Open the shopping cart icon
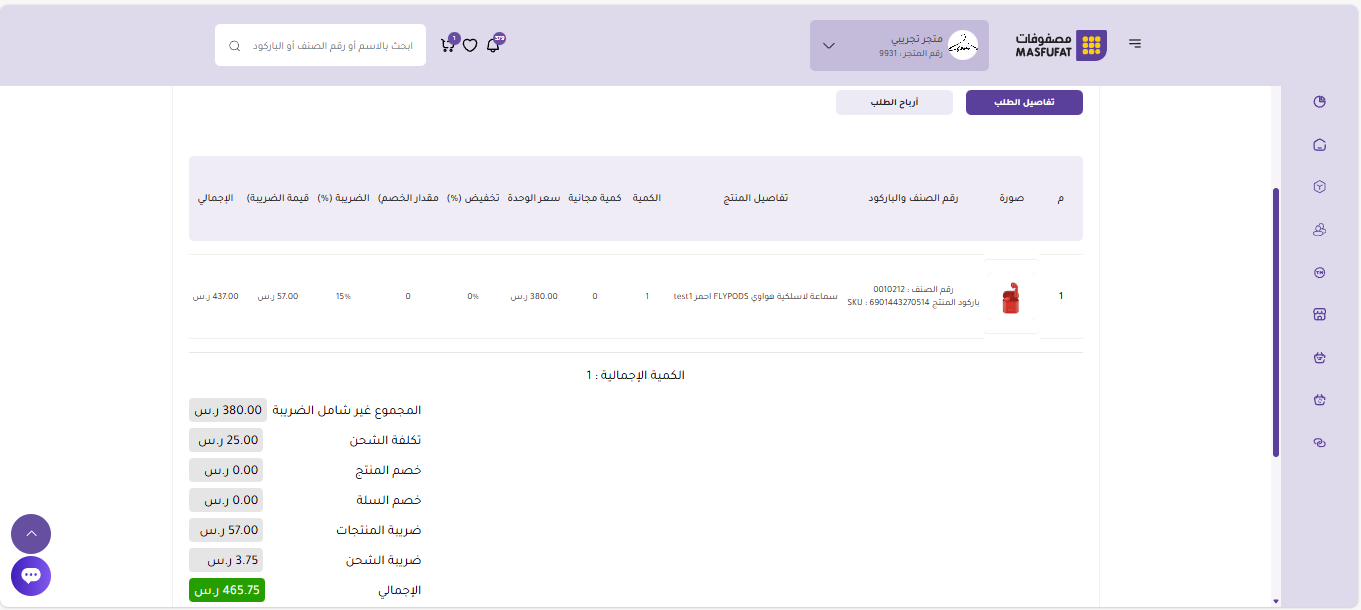This screenshot has height=610, width=1361. (x=447, y=45)
